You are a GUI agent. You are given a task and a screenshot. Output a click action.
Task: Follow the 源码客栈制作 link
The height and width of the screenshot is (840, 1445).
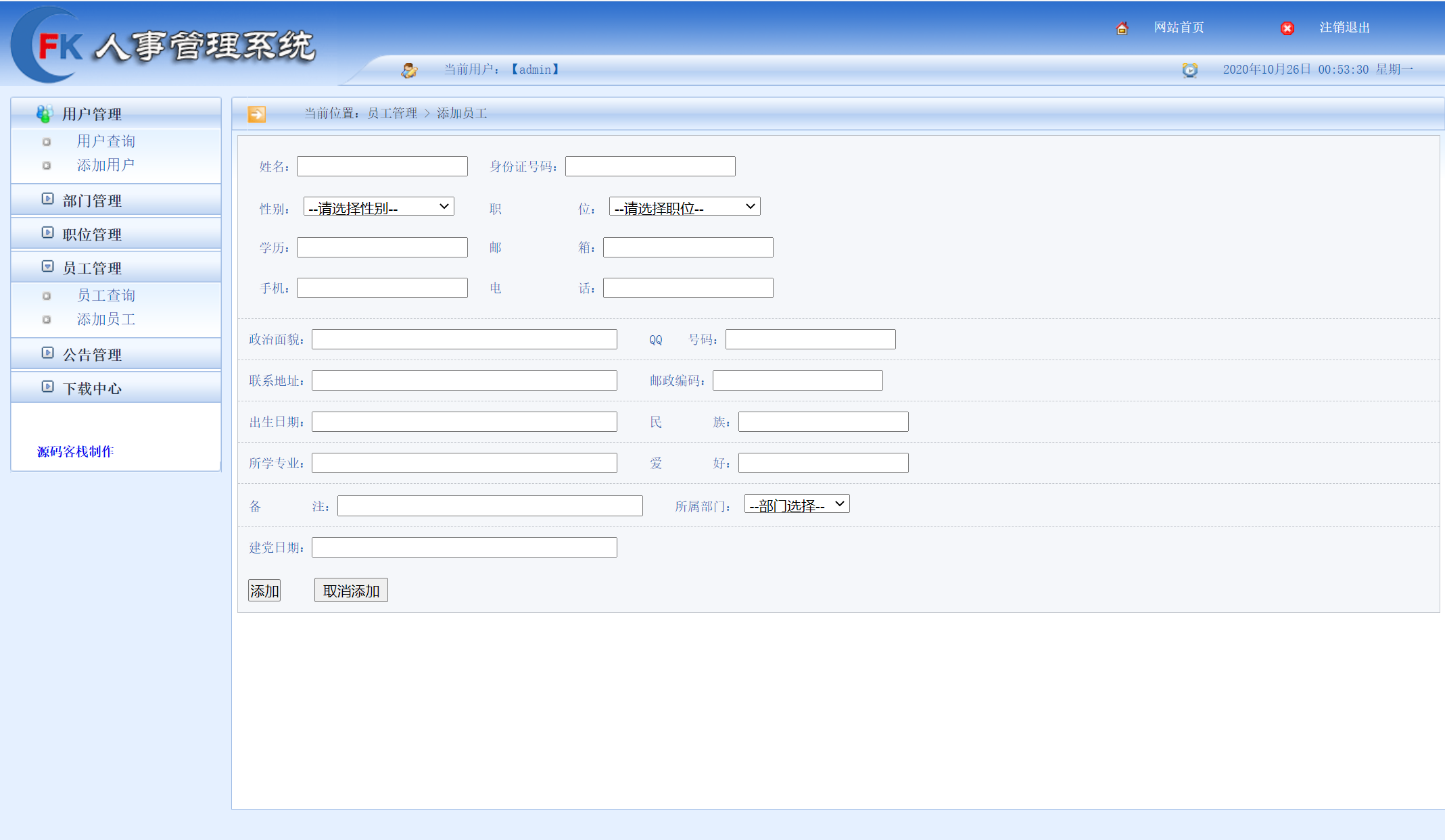75,451
